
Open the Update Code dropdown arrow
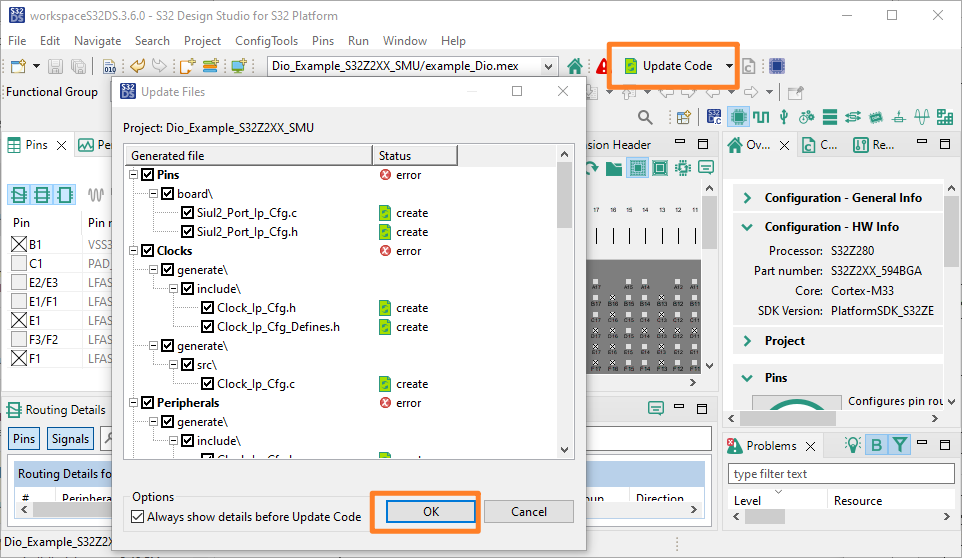(x=729, y=66)
